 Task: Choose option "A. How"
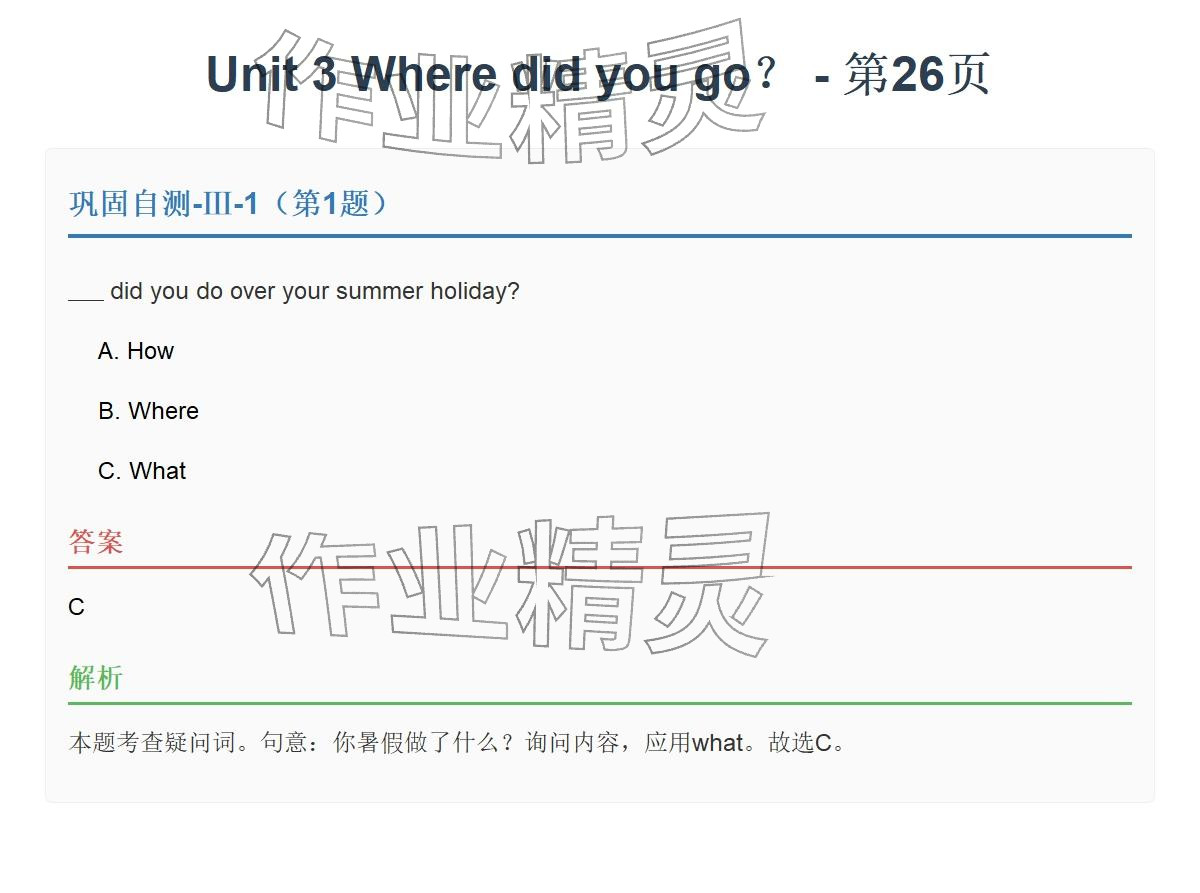point(136,351)
